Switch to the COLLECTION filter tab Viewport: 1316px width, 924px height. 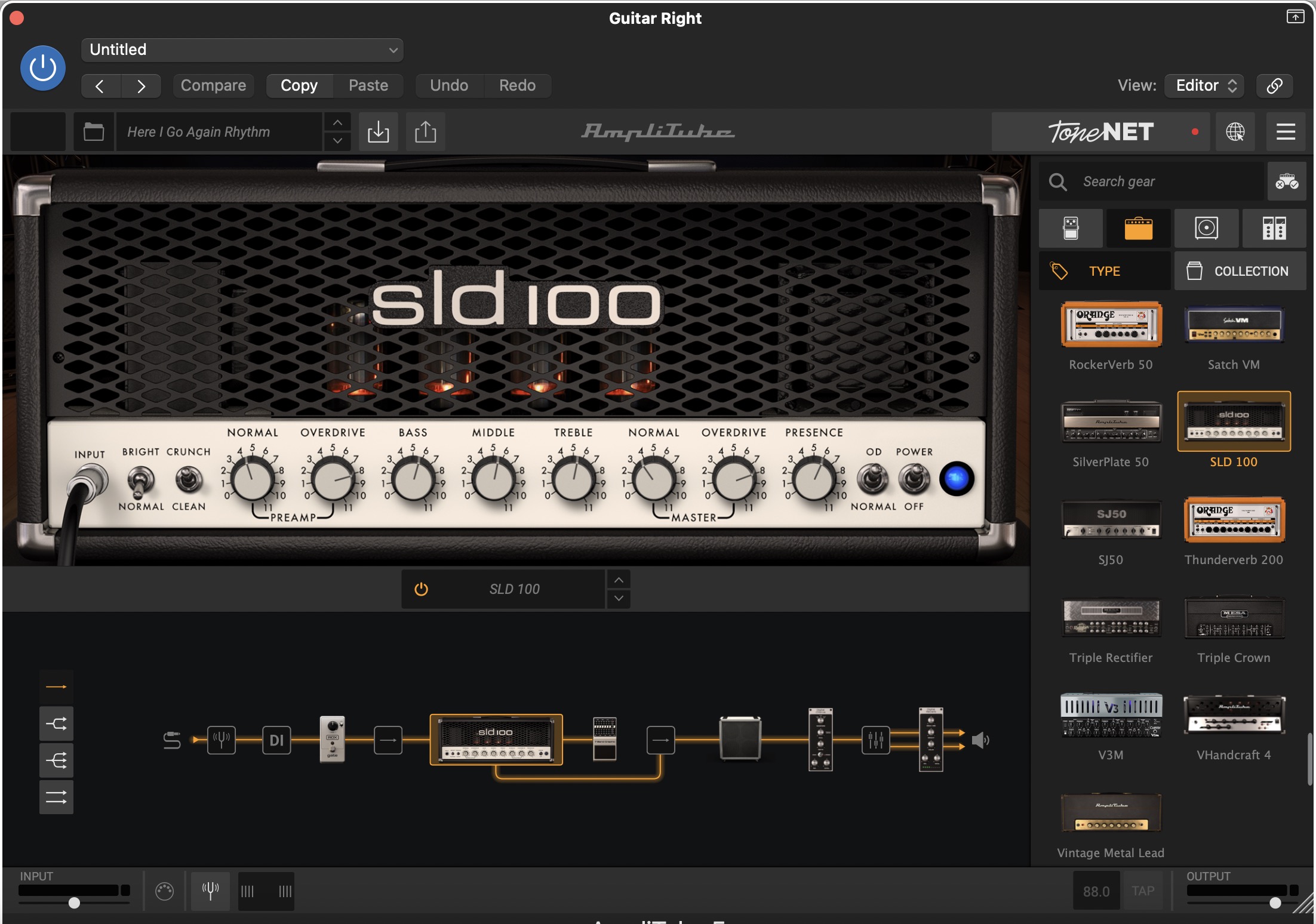[1240, 271]
